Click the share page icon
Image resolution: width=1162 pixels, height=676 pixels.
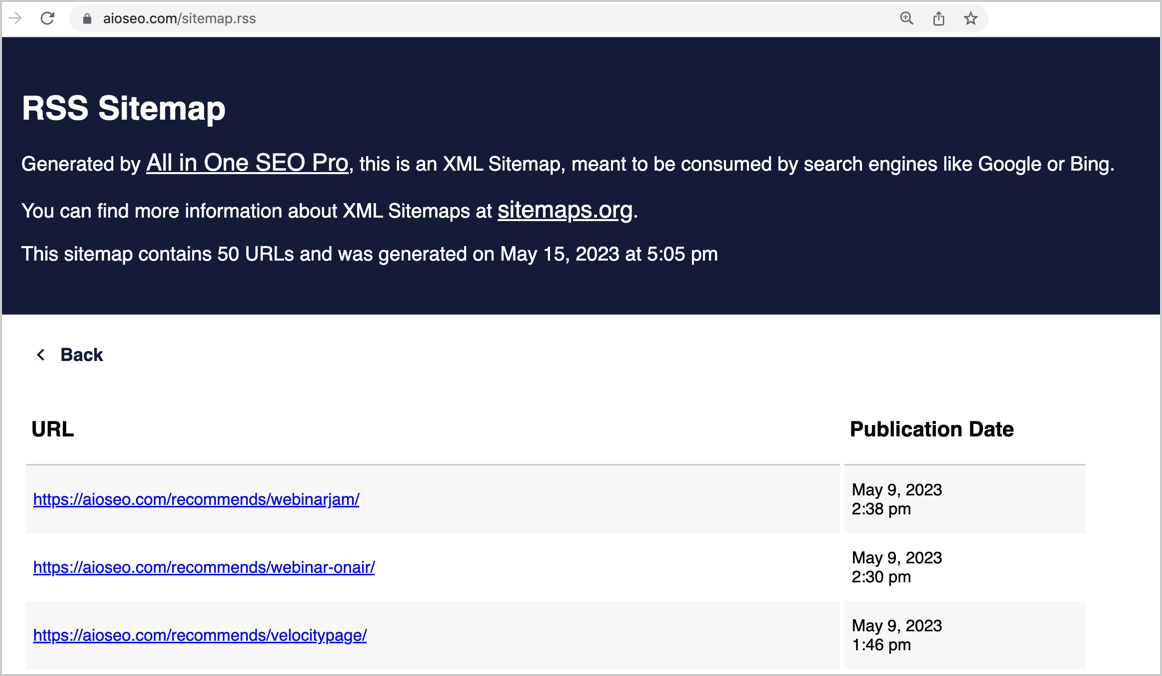point(938,19)
